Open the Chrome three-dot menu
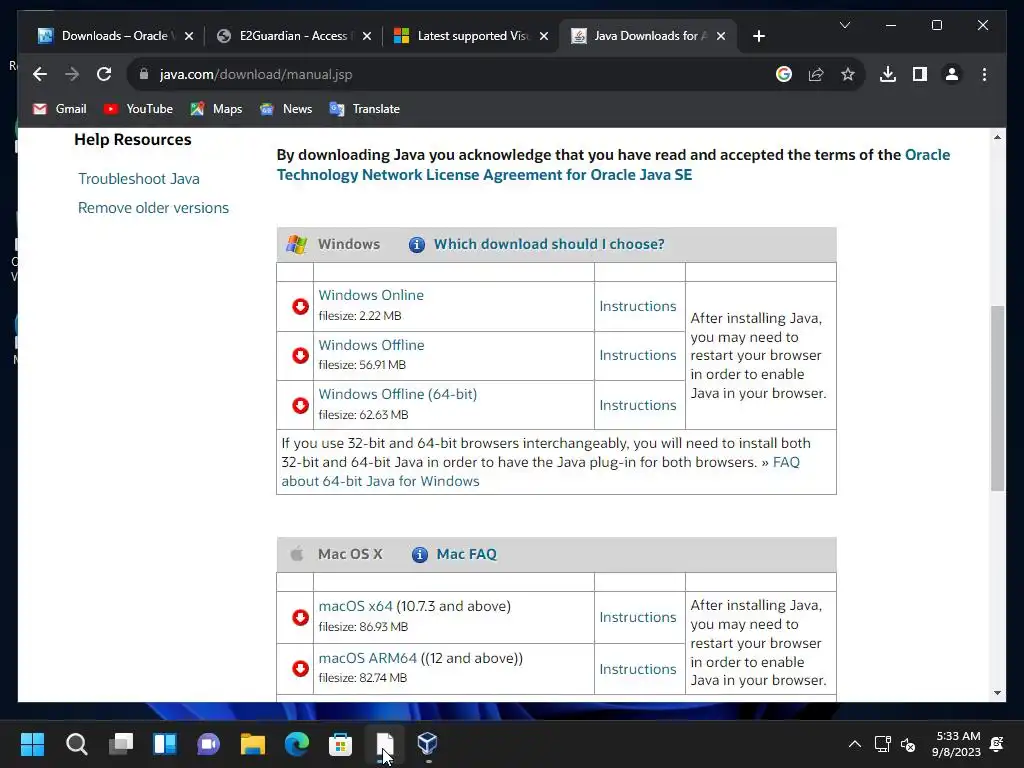Image resolution: width=1024 pixels, height=768 pixels. click(x=984, y=74)
